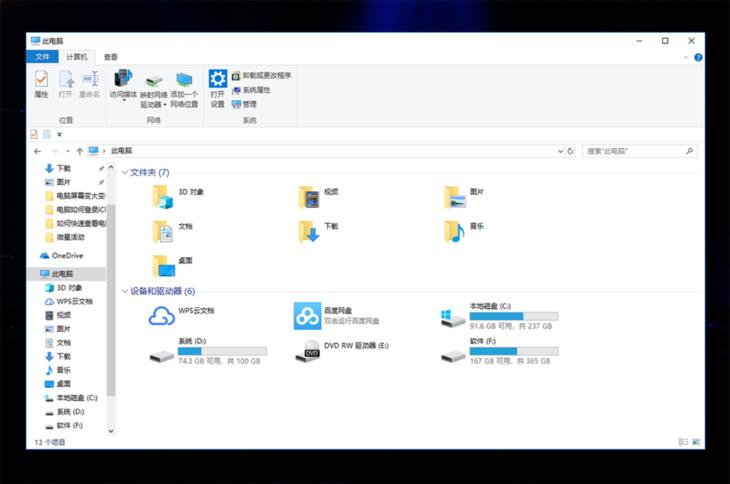Select the 桌面 folder in main pane
The height and width of the screenshot is (484, 730).
point(172,265)
